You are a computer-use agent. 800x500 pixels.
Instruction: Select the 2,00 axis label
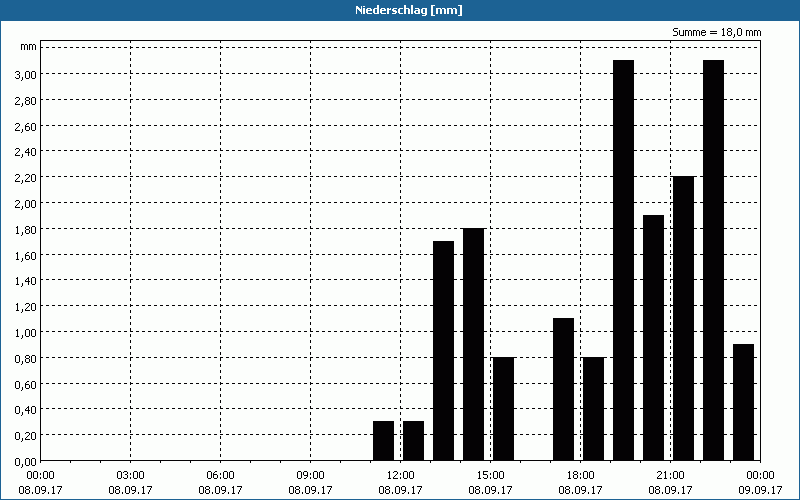26,204
